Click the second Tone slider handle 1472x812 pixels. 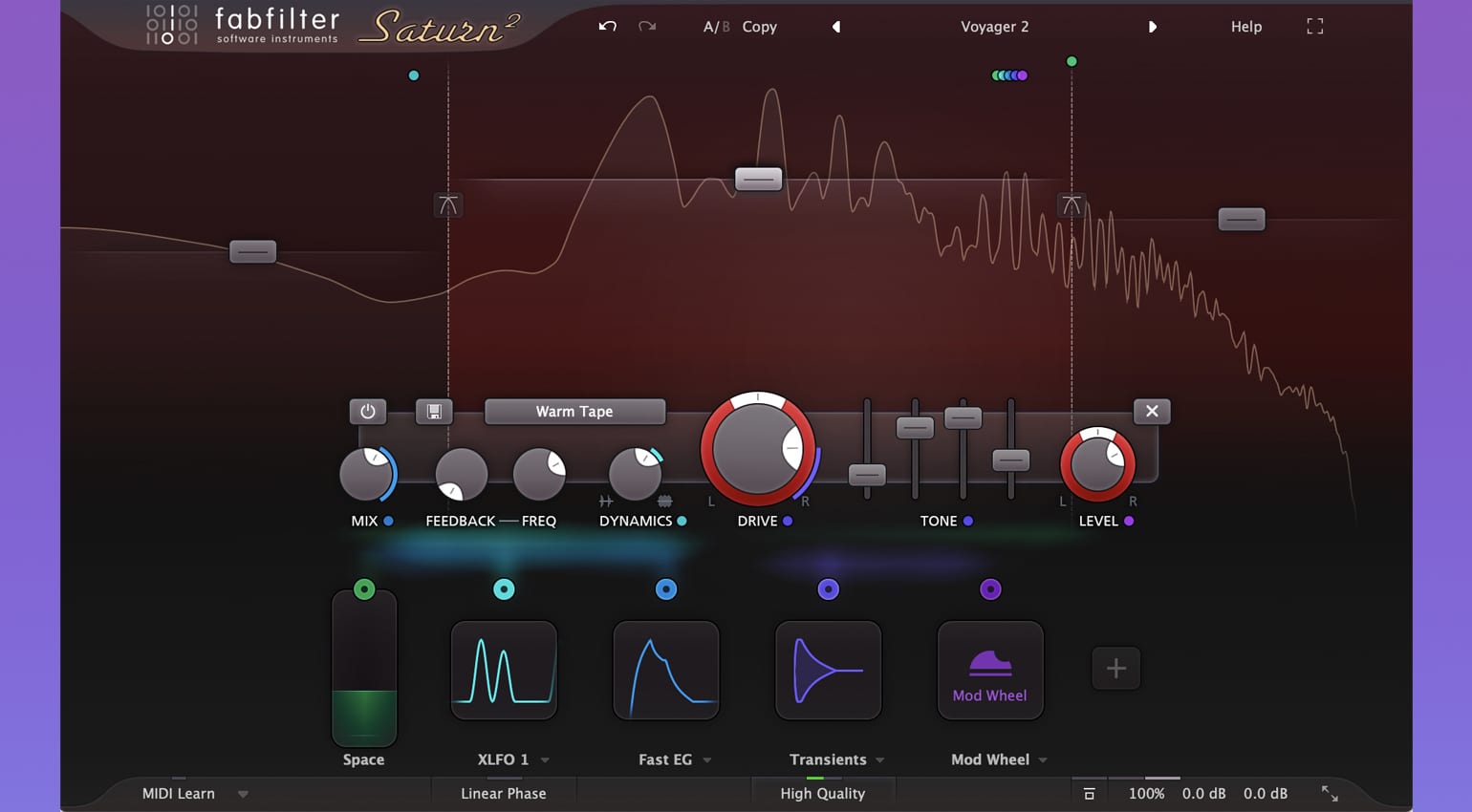coord(915,427)
